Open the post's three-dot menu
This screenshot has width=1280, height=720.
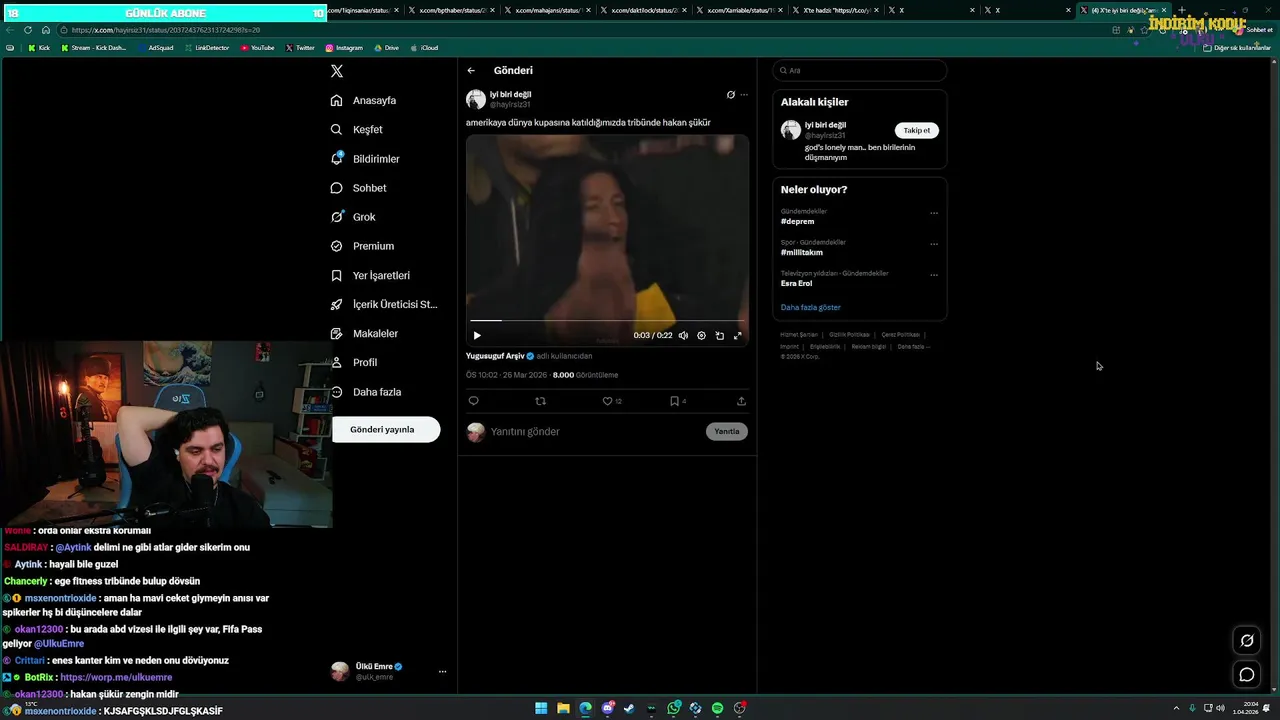click(x=744, y=95)
